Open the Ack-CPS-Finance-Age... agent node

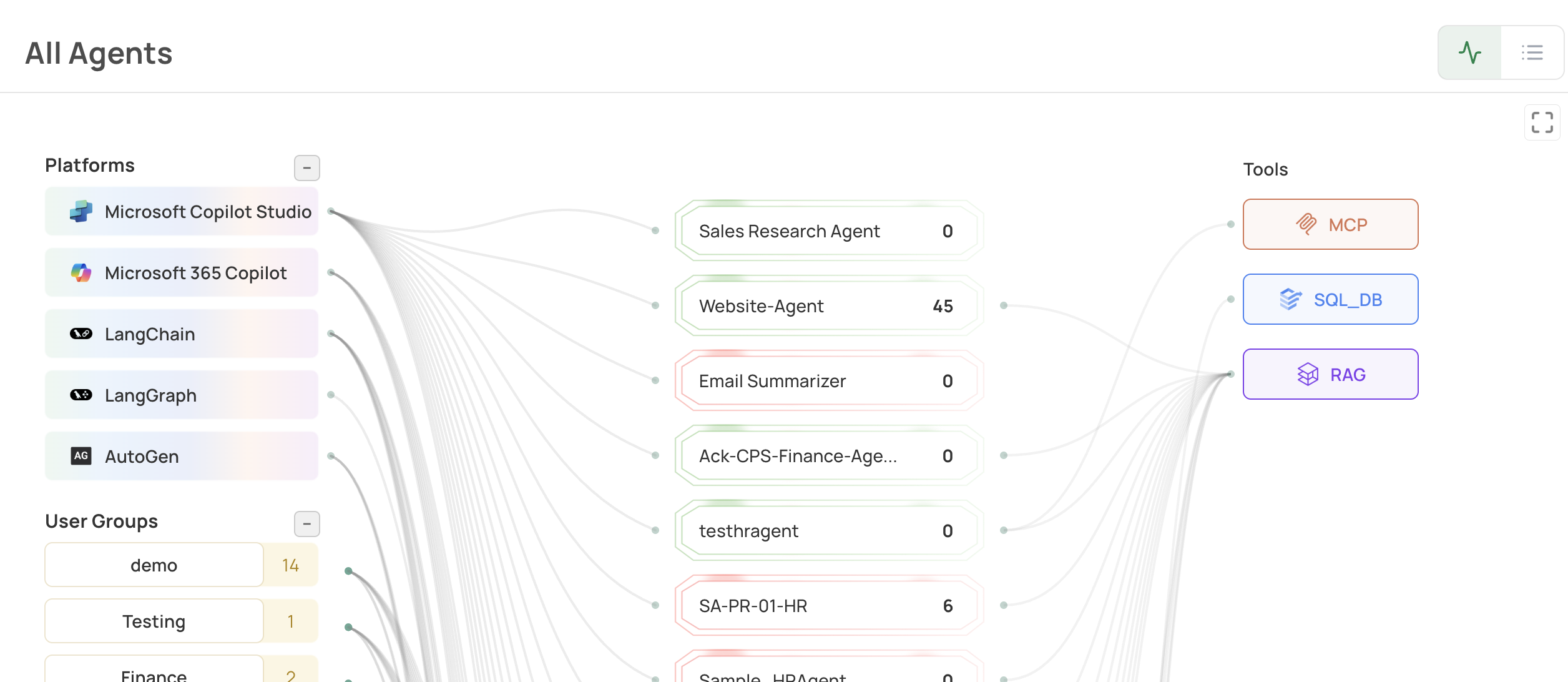click(x=829, y=456)
